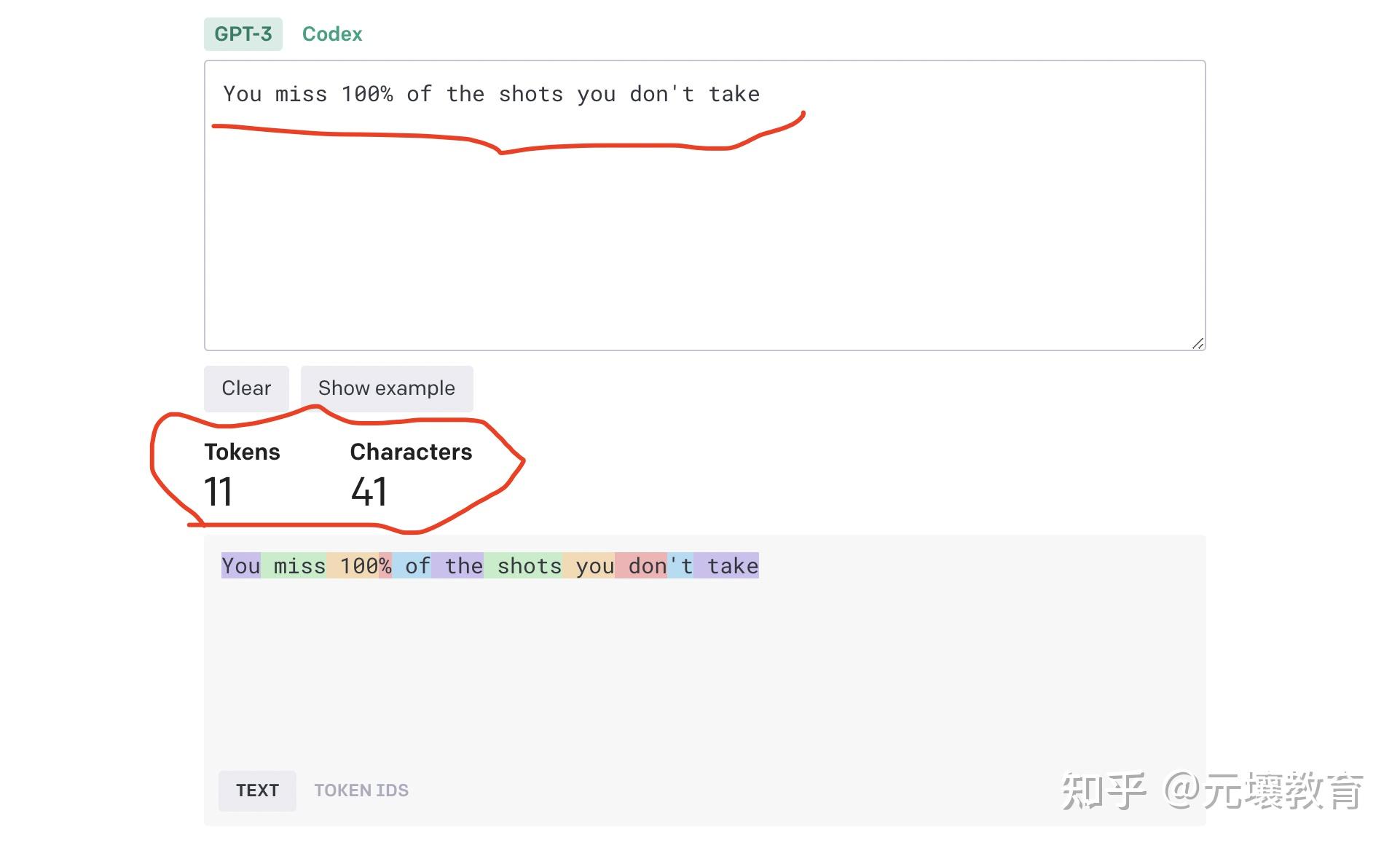Click the ' take' purple token

pos(726,566)
